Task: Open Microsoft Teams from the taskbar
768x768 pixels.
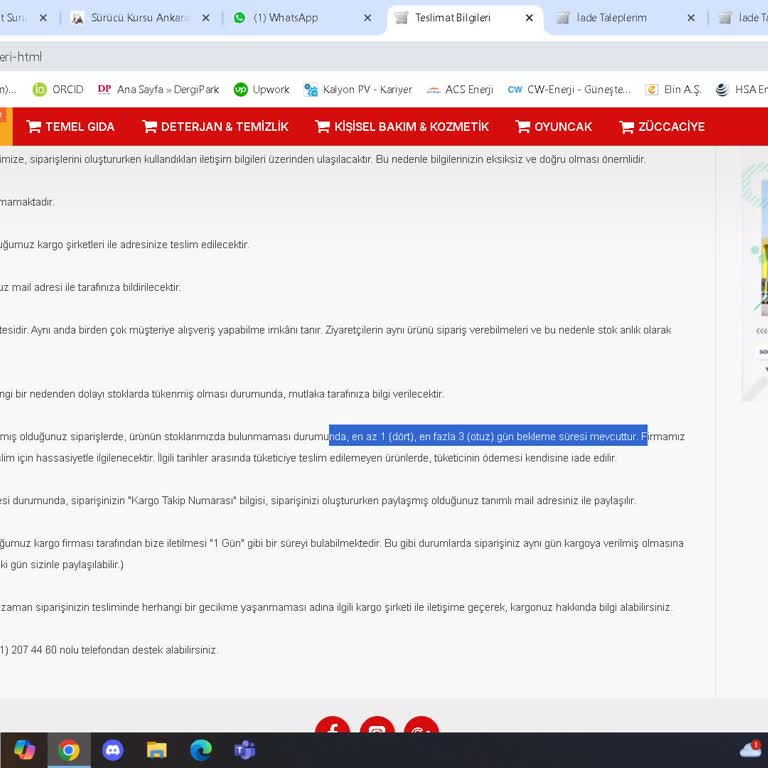Action: tap(245, 750)
